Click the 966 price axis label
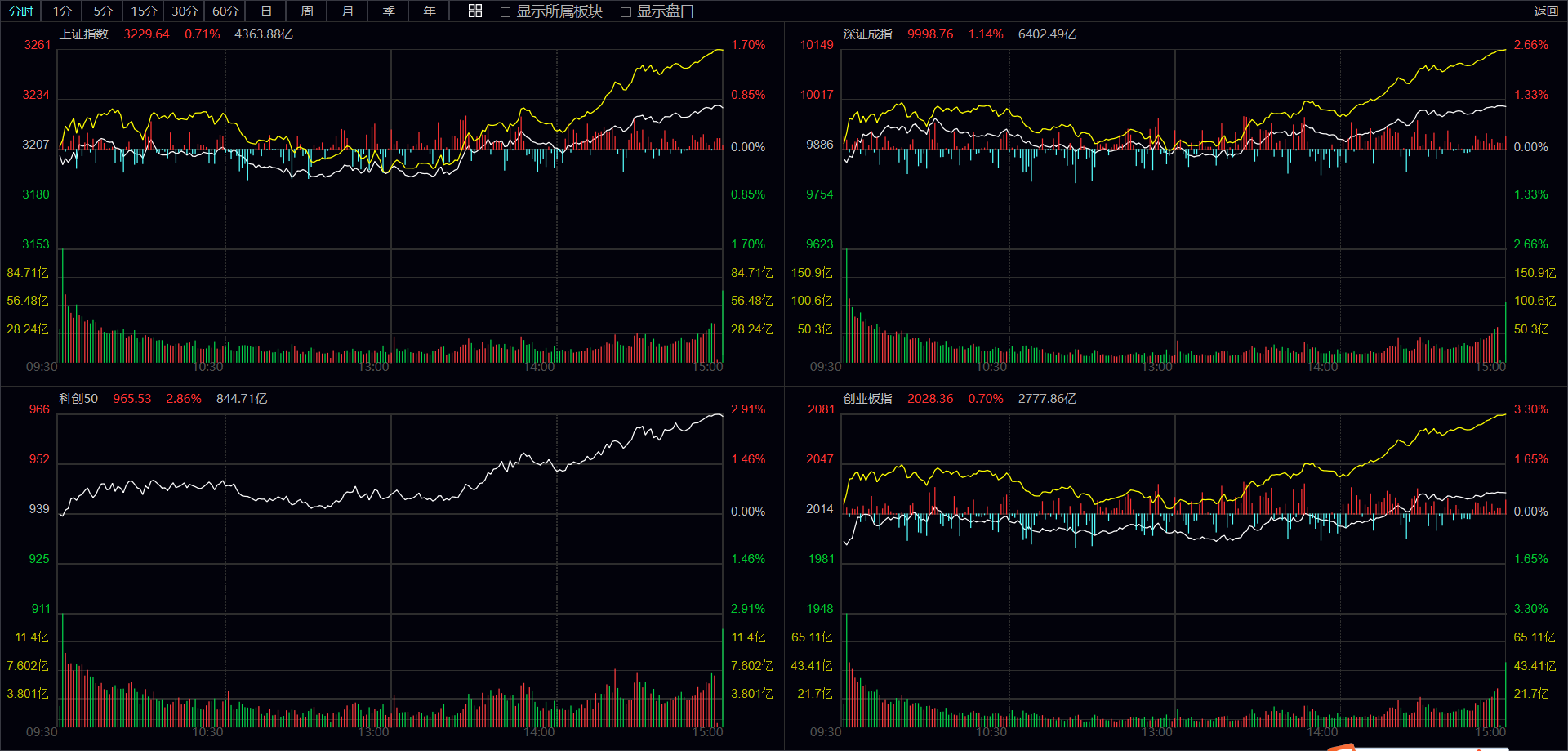The height and width of the screenshot is (751, 1568). coord(39,409)
